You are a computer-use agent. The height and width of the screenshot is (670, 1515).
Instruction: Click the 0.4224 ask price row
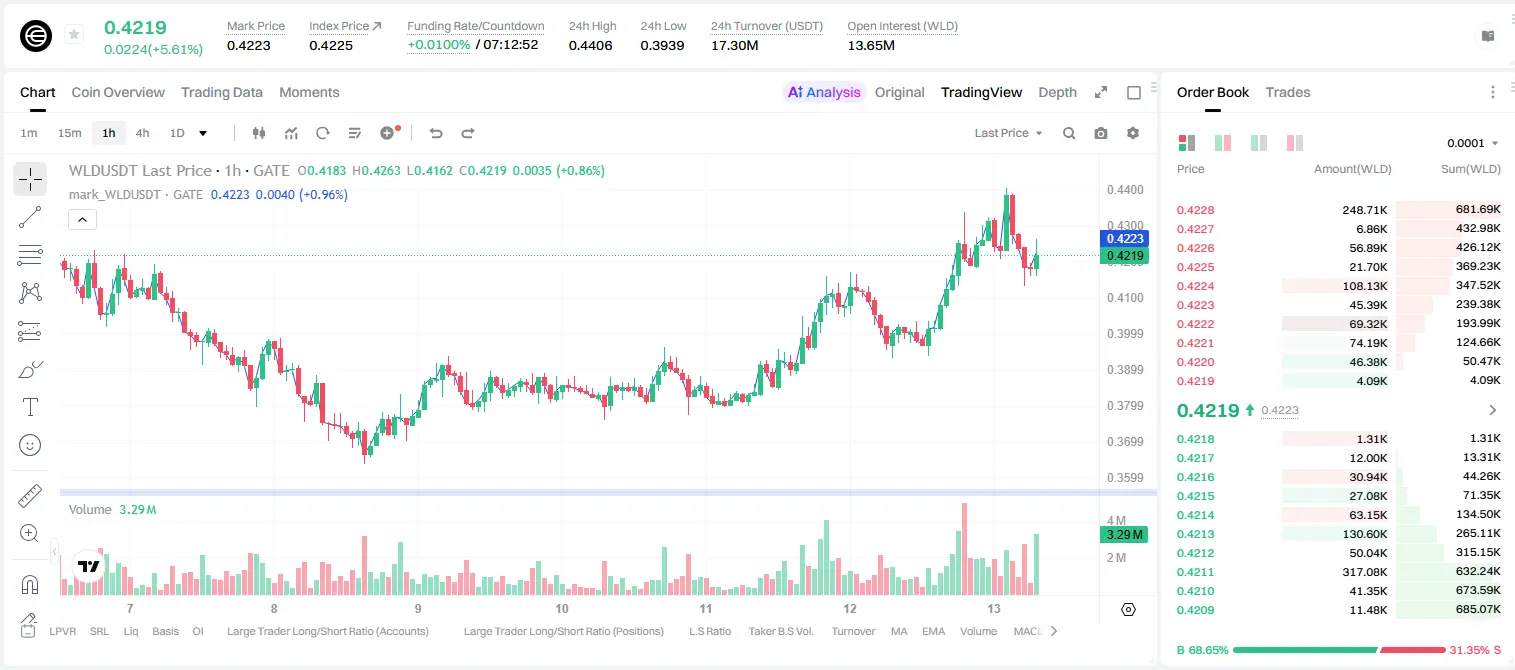coord(1338,286)
